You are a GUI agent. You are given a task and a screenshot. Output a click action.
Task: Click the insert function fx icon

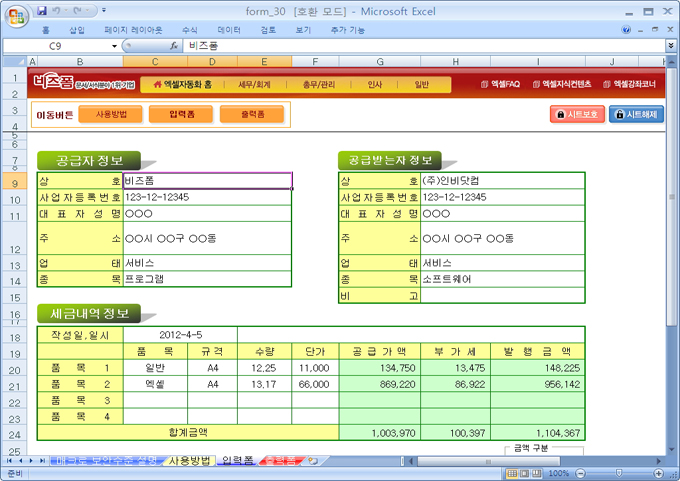[x=174, y=46]
